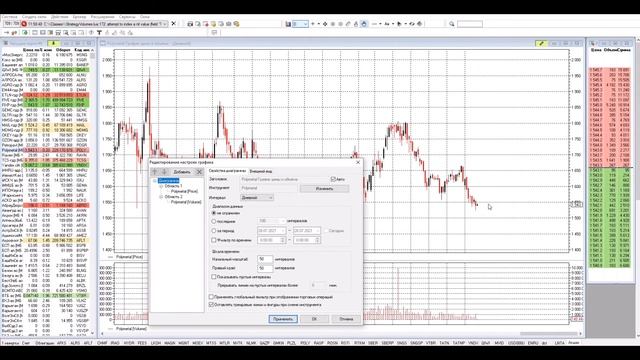The width and height of the screenshot is (640, 360).
Task: Click the 'Изменить' button
Action: click(x=324, y=189)
